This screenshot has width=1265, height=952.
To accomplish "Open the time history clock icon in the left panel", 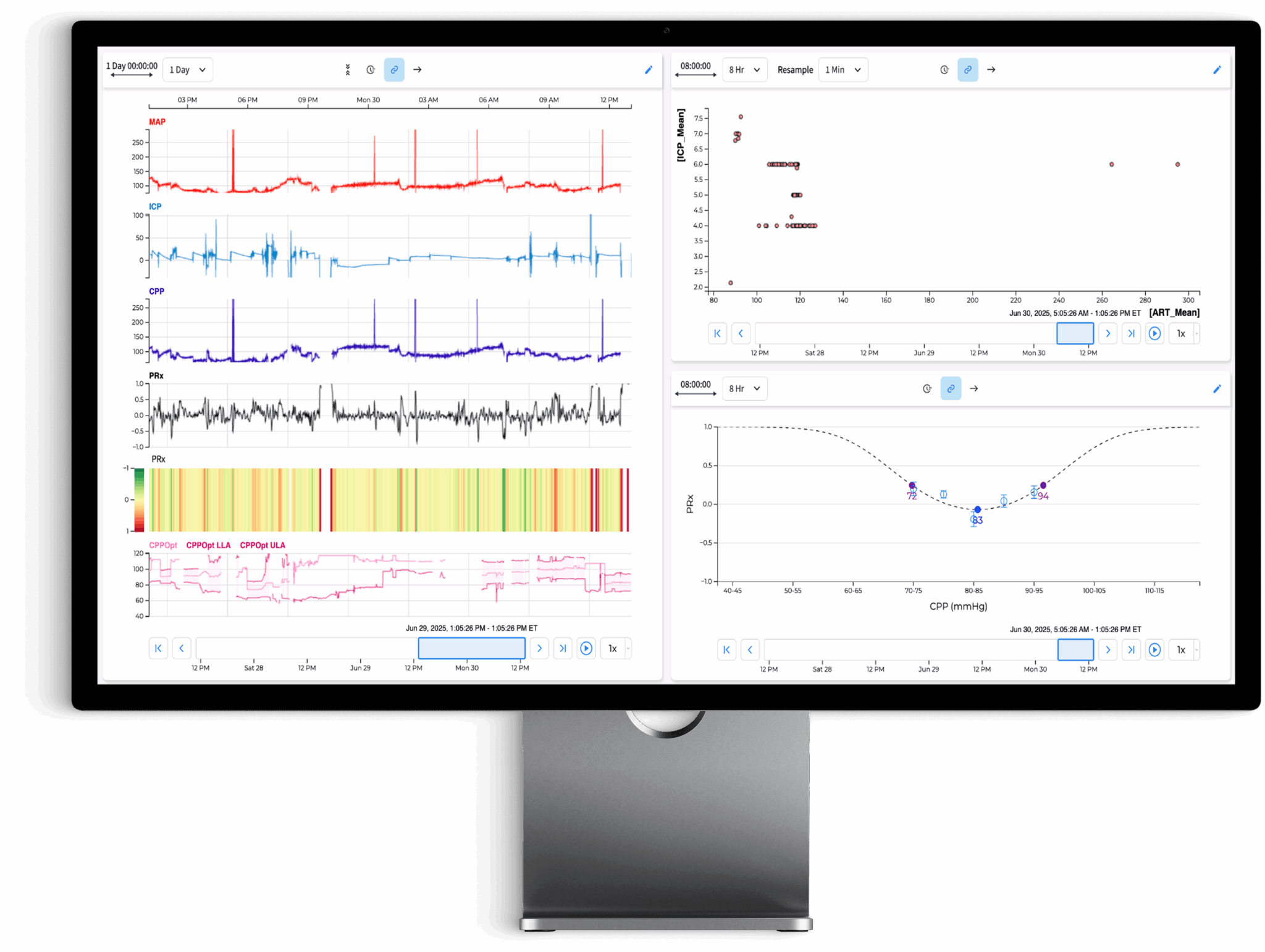I will 370,70.
